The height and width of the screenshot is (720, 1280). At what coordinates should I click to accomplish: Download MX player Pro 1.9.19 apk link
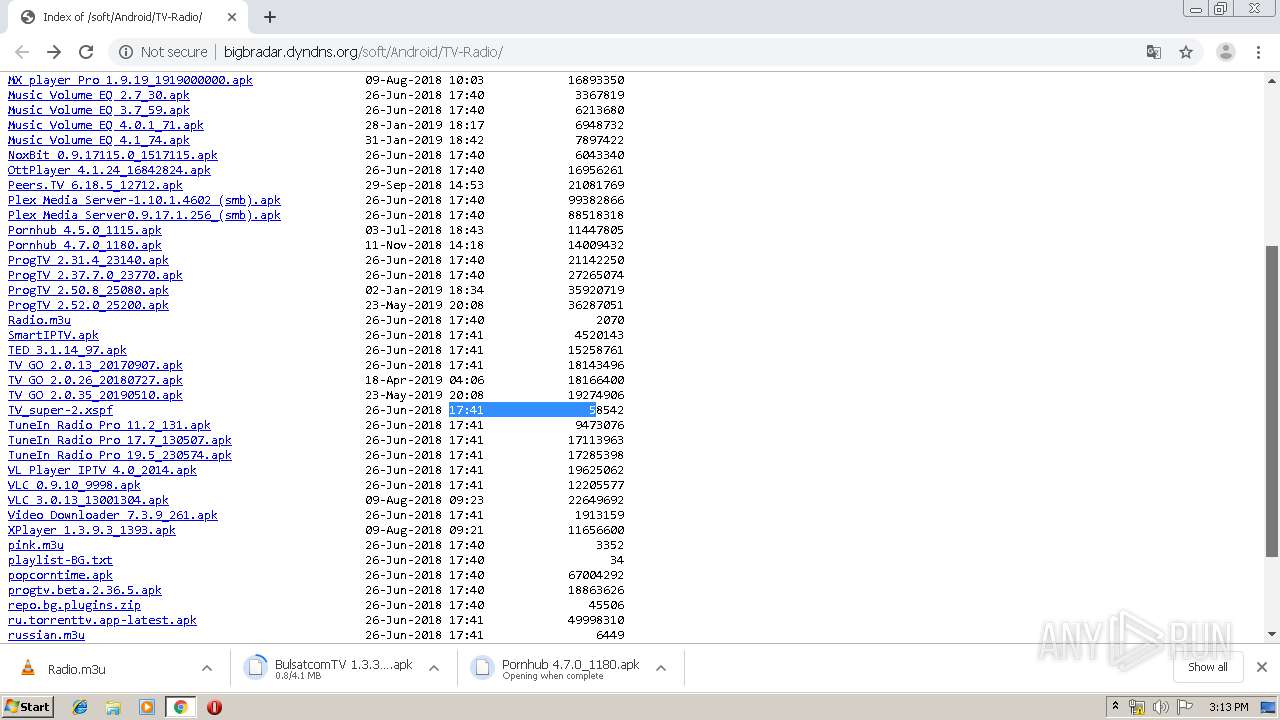point(130,80)
